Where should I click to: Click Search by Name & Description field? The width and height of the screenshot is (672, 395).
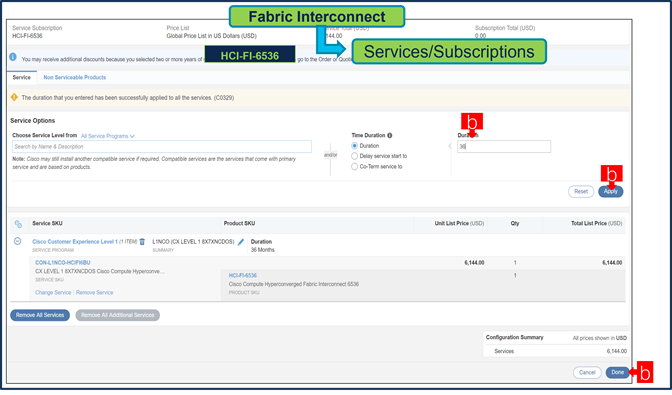162,147
